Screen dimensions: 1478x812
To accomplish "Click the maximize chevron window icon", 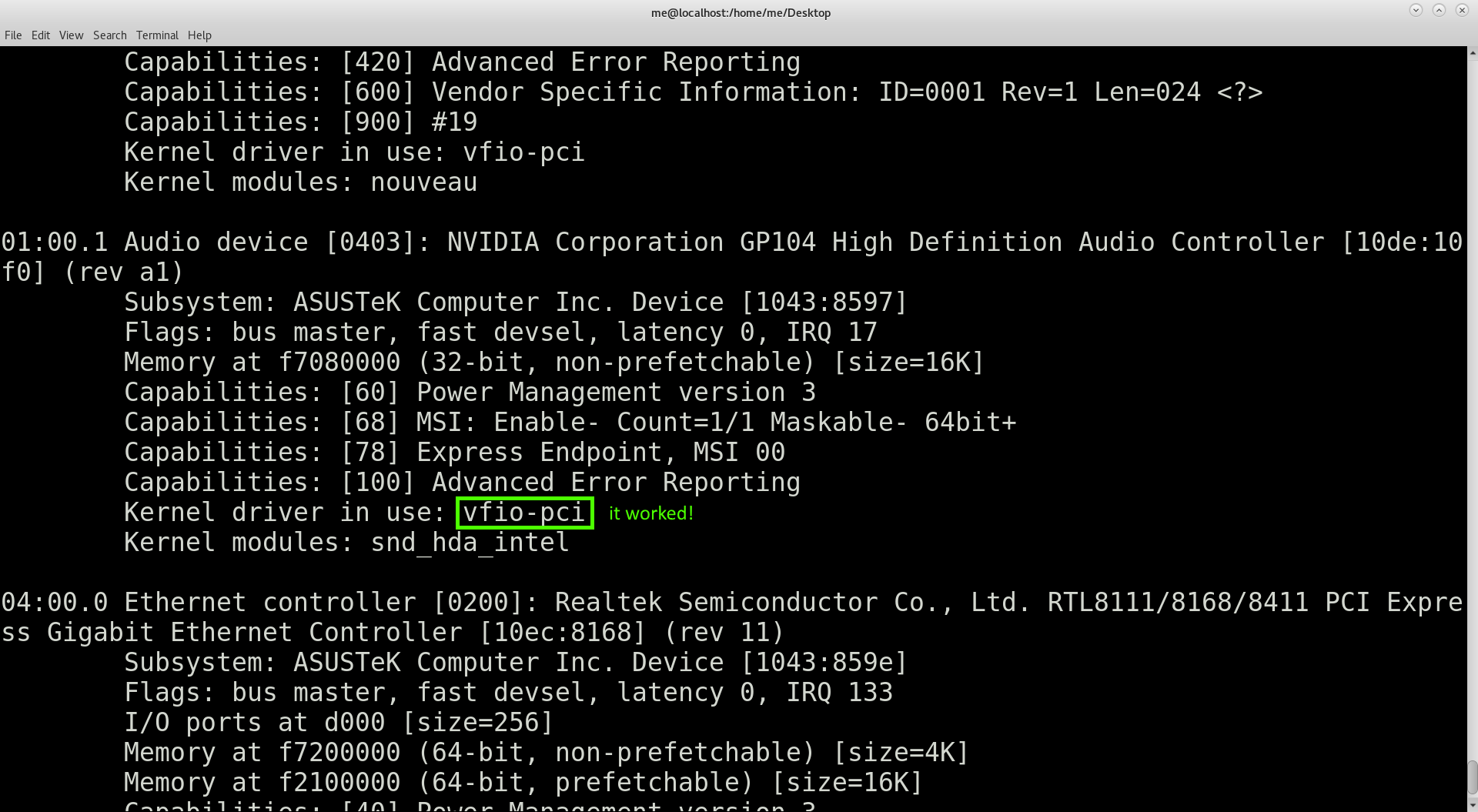I will pos(1438,10).
